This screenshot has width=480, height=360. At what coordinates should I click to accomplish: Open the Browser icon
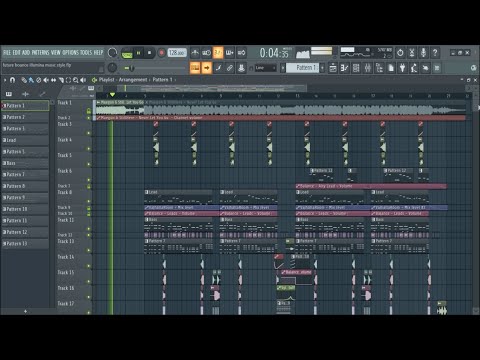379,68
